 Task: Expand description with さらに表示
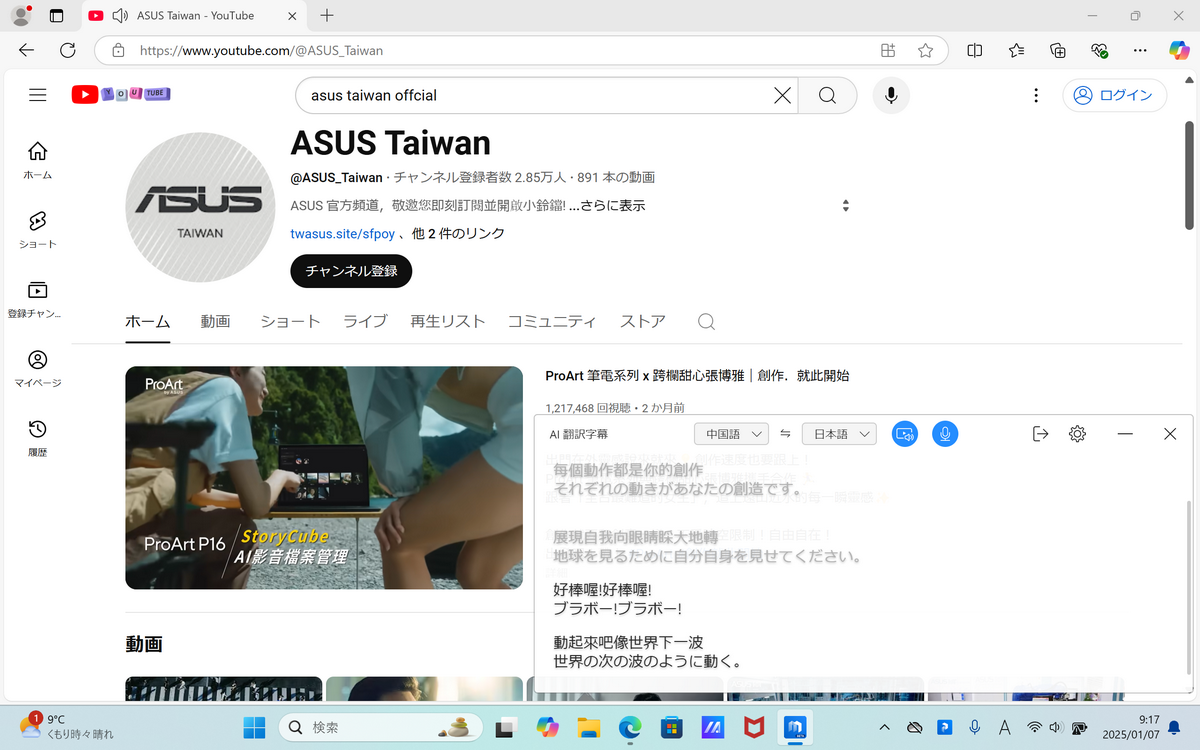[x=606, y=205]
